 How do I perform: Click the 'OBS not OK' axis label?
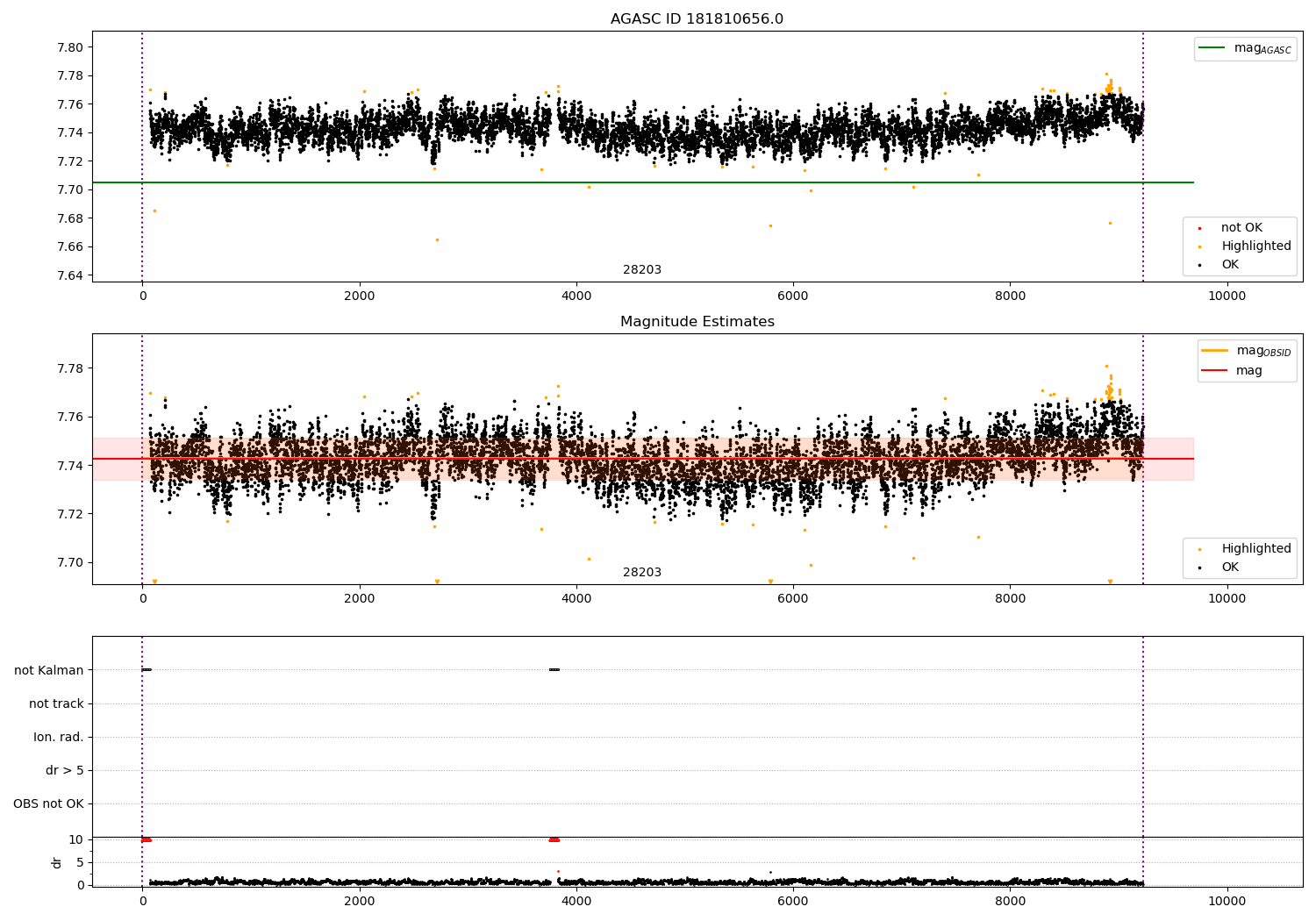tap(48, 803)
